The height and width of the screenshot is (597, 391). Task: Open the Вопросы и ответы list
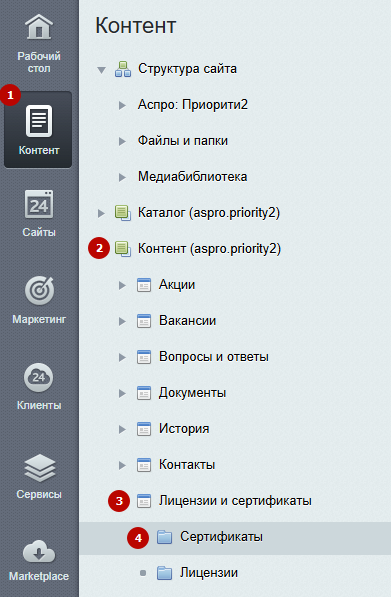pyautogui.click(x=214, y=357)
